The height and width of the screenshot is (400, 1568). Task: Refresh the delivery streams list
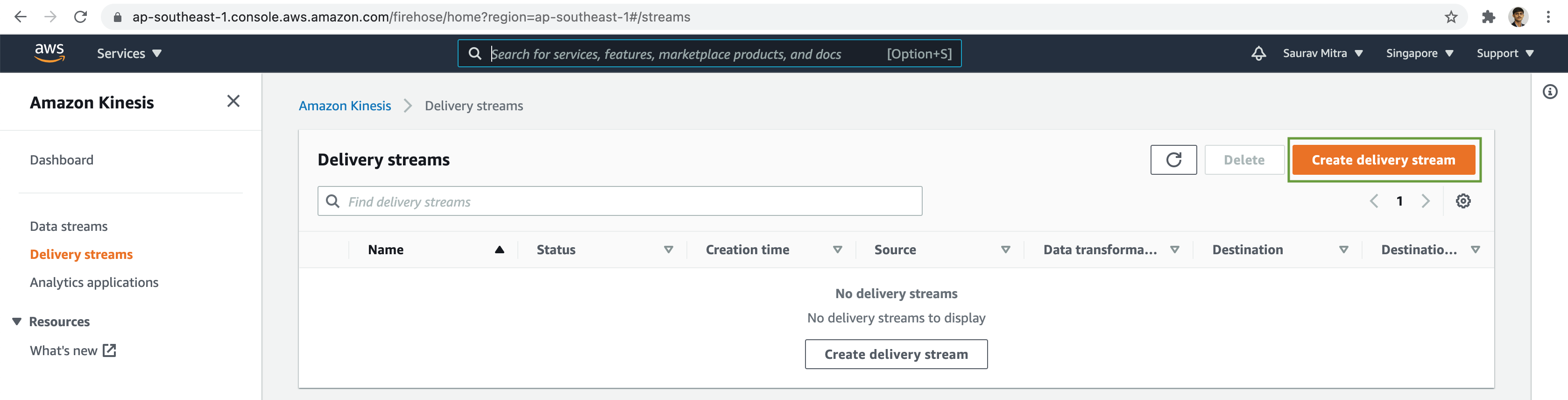pyautogui.click(x=1173, y=160)
